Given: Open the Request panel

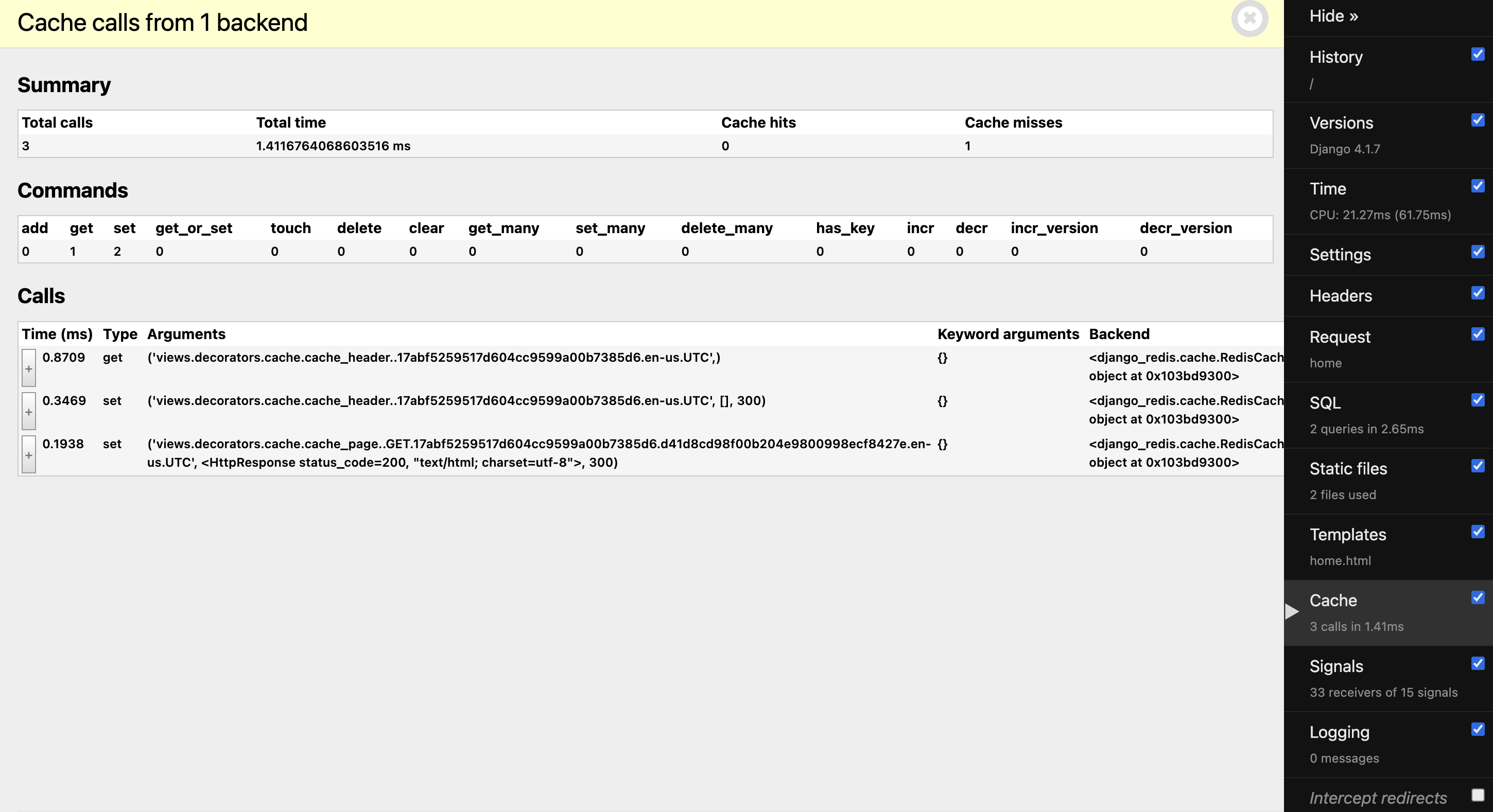Looking at the screenshot, I should coord(1340,337).
